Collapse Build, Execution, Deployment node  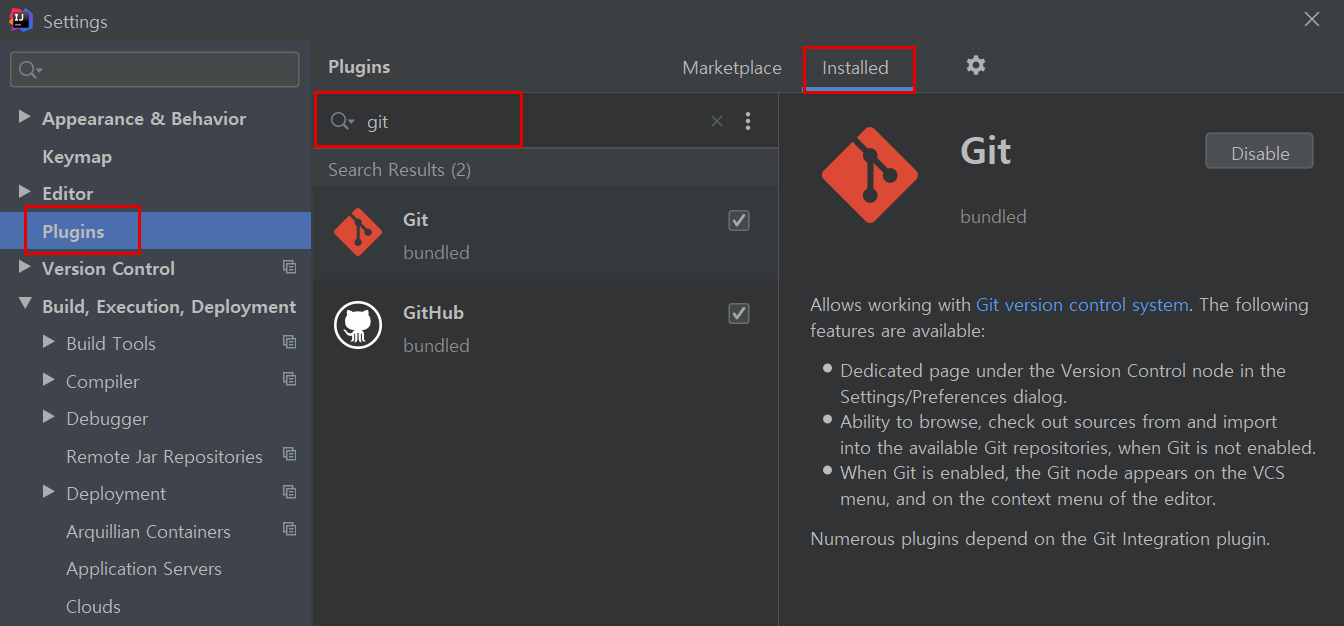24,304
